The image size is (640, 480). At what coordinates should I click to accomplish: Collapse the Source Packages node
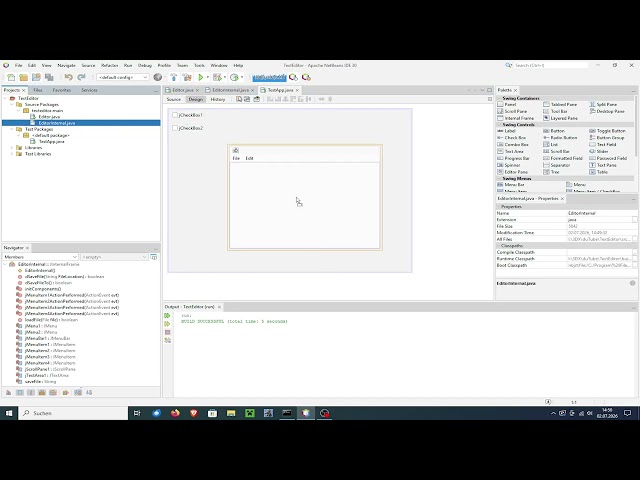pyautogui.click(x=12, y=104)
